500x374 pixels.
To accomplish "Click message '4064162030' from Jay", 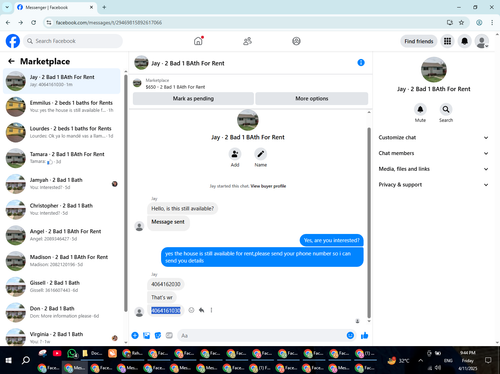I will pyautogui.click(x=166, y=284).
